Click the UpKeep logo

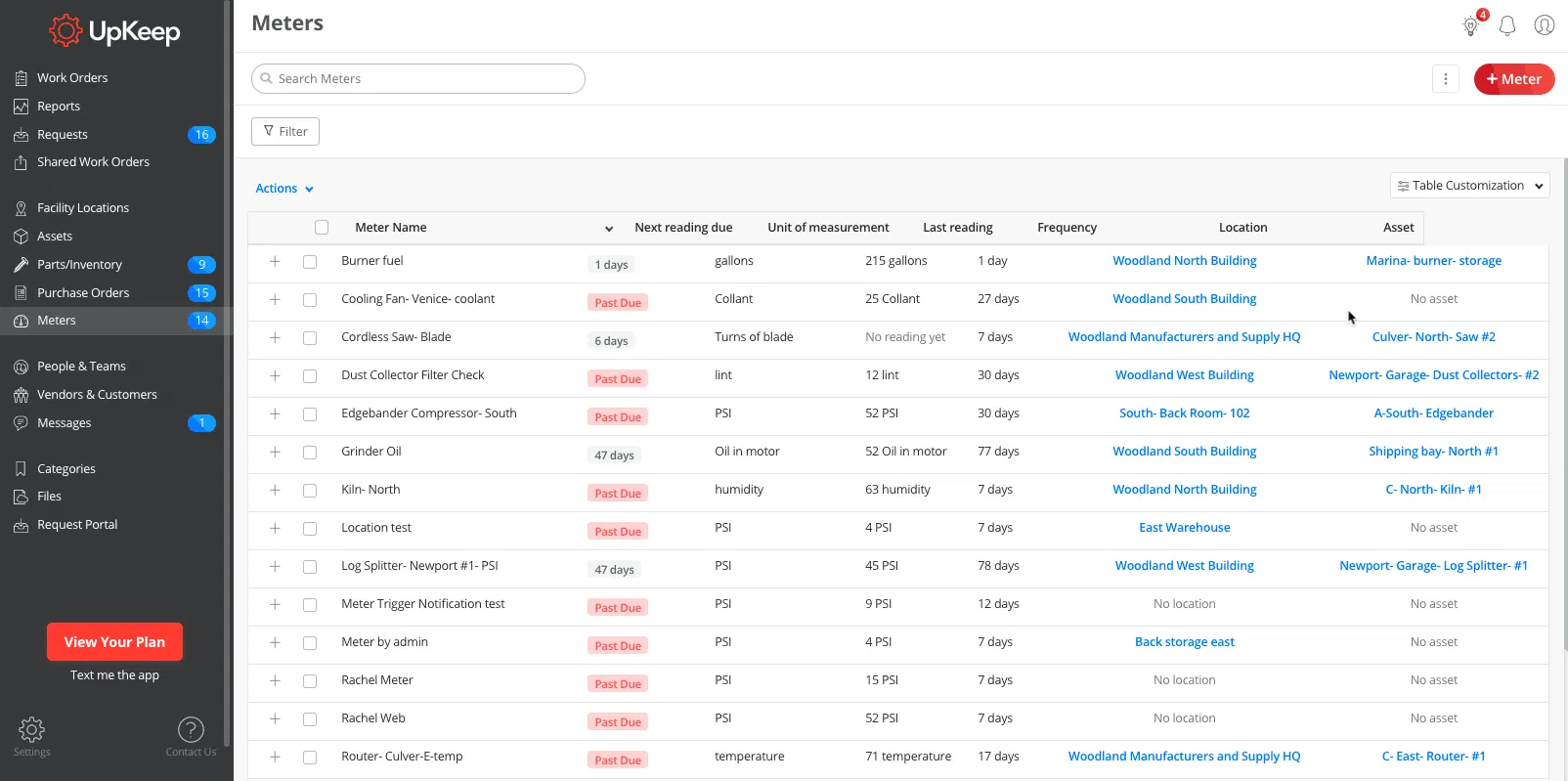click(115, 31)
